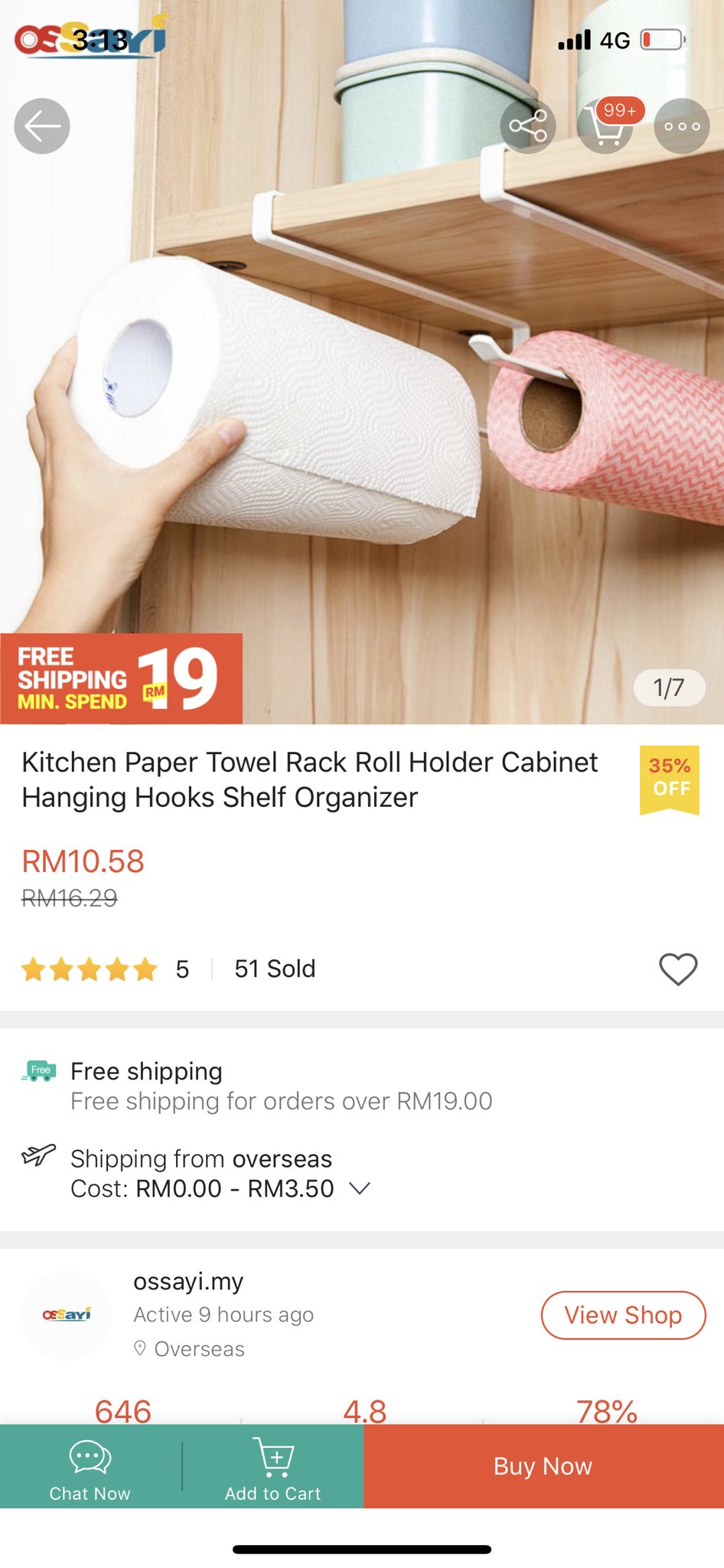Image resolution: width=724 pixels, height=1568 pixels.
Task: Click the Buy Now button
Action: point(543,1466)
